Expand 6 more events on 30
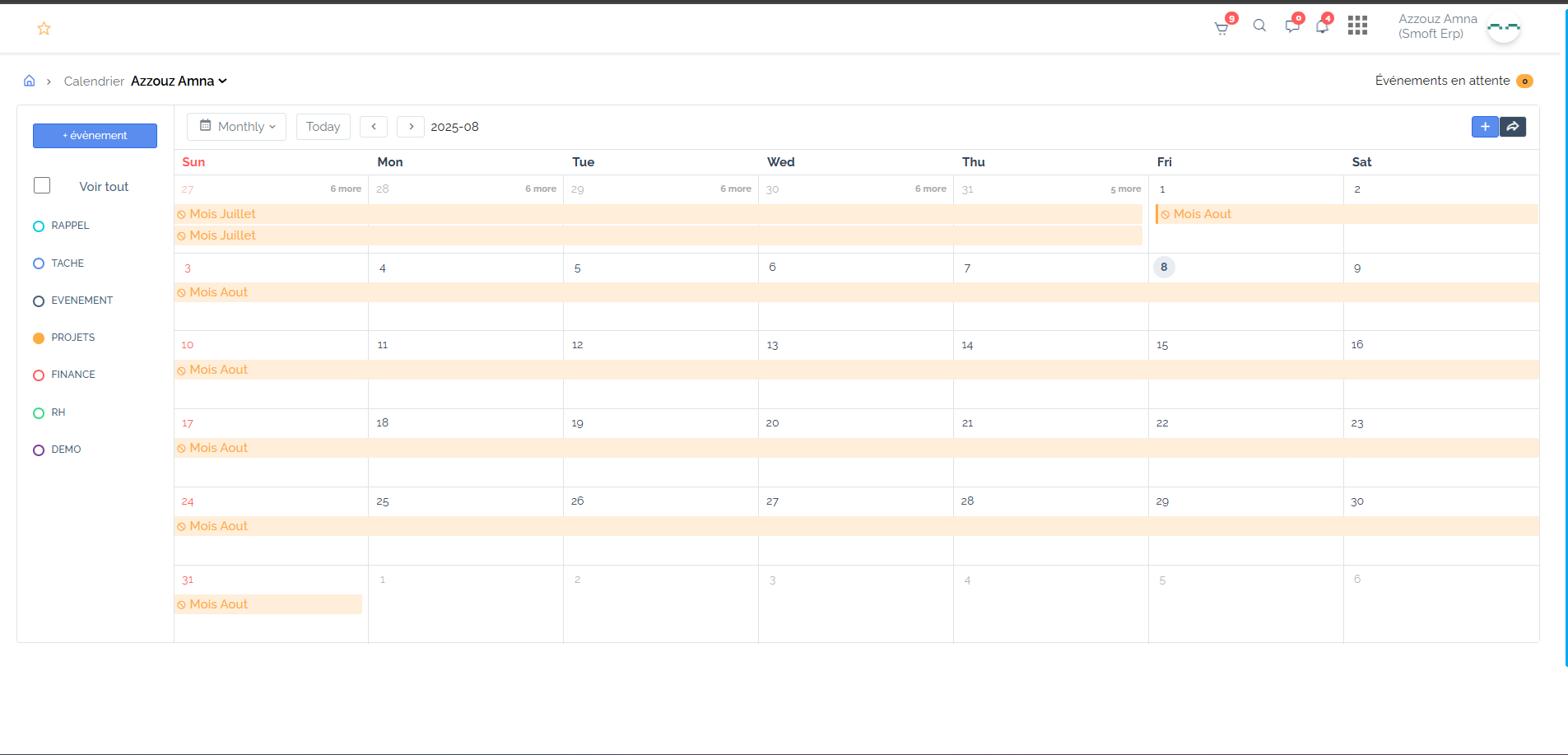The width and height of the screenshot is (1568, 755). tap(931, 189)
